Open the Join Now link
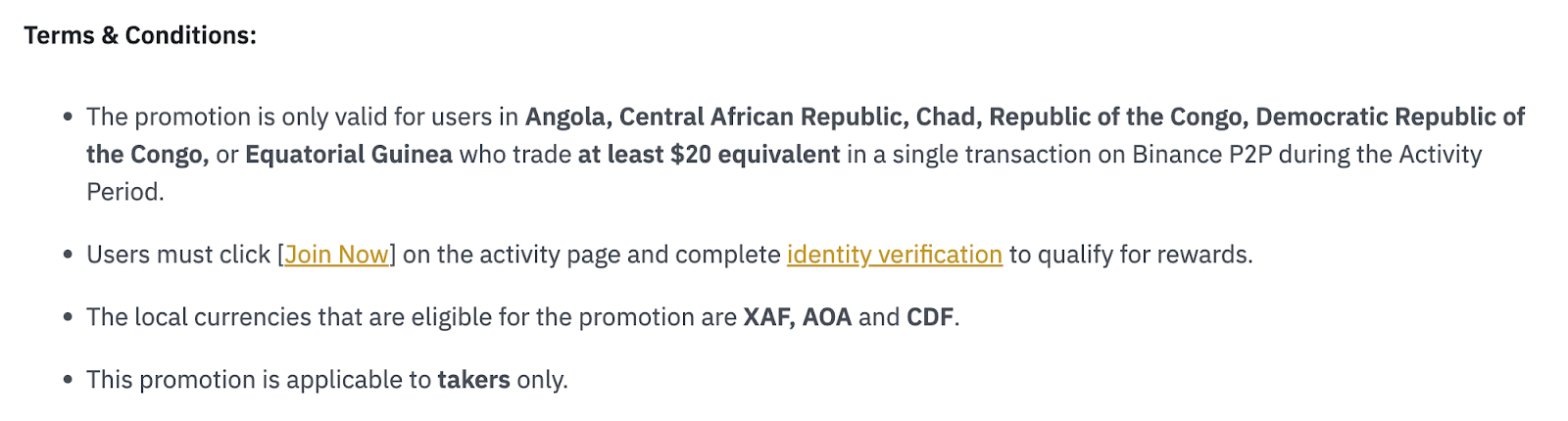This screenshot has height=421, width=1568. [337, 255]
